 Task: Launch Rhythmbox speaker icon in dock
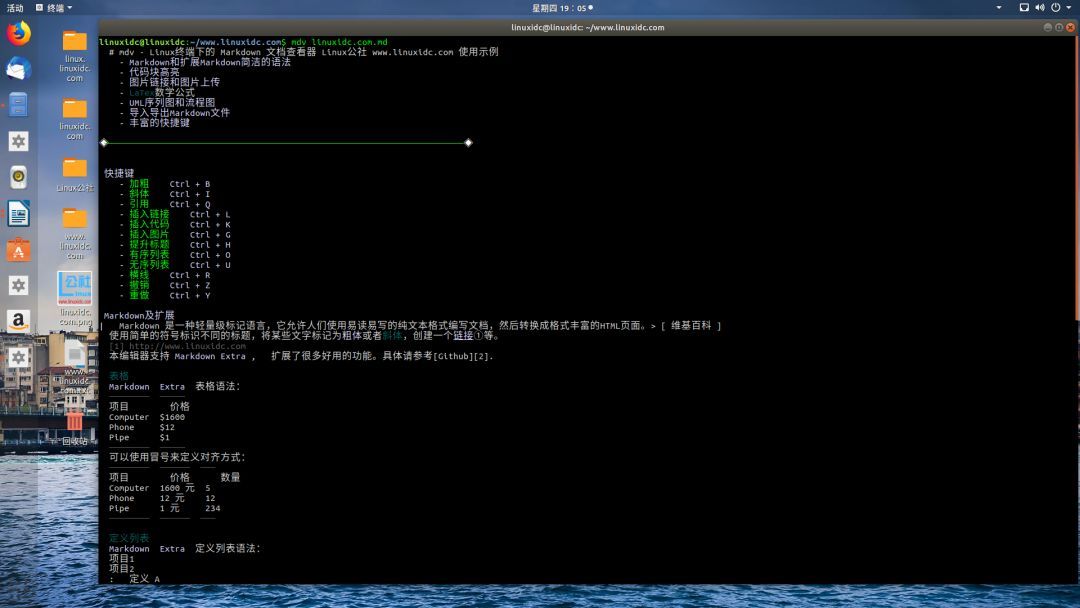coord(19,177)
